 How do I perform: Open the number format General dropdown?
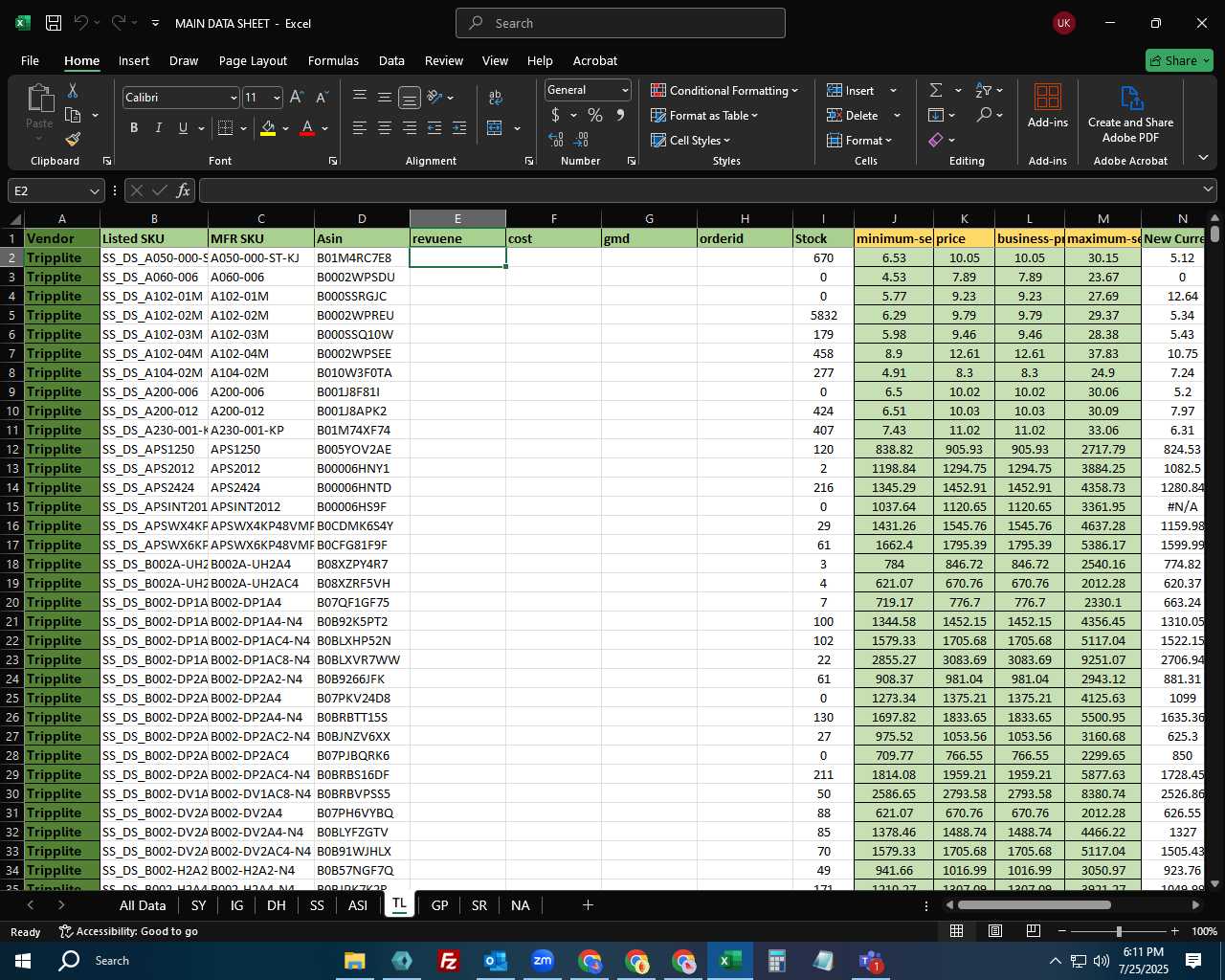click(625, 90)
